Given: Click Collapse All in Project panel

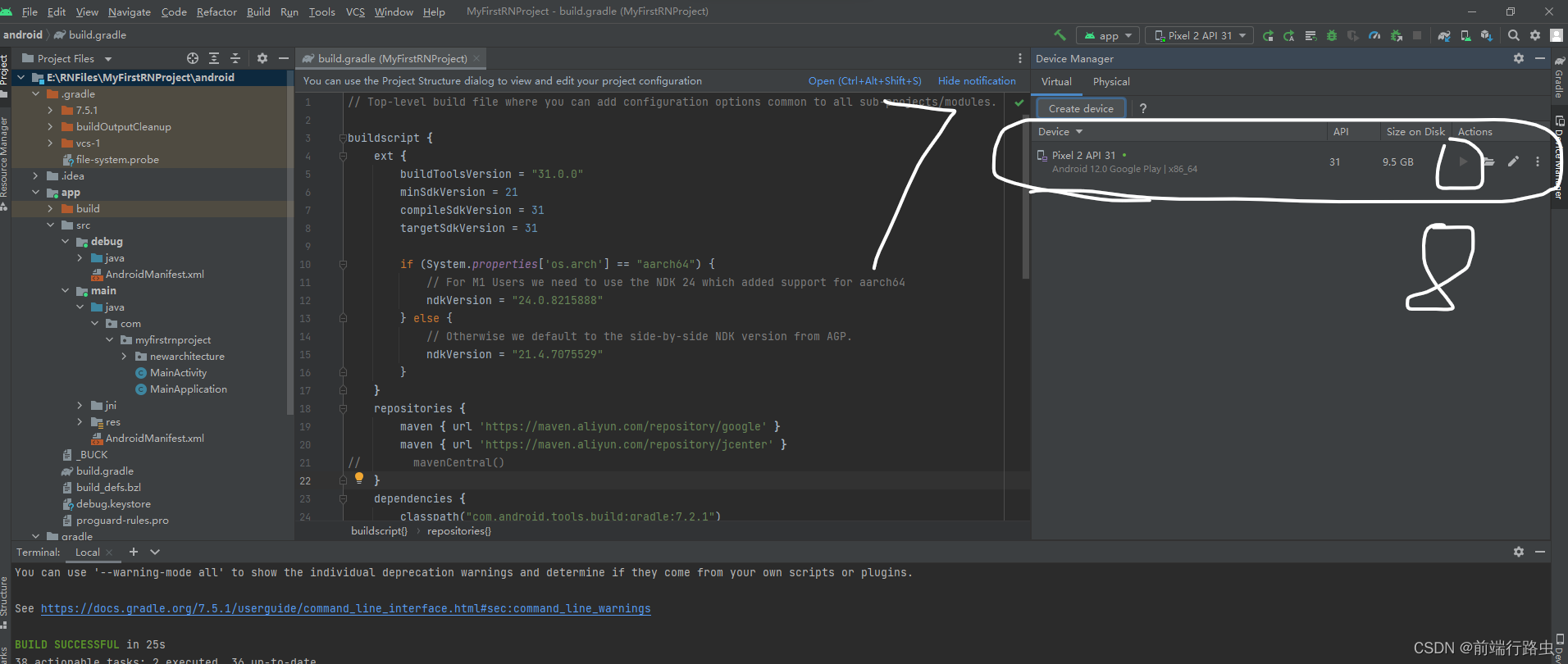Looking at the screenshot, I should (235, 58).
